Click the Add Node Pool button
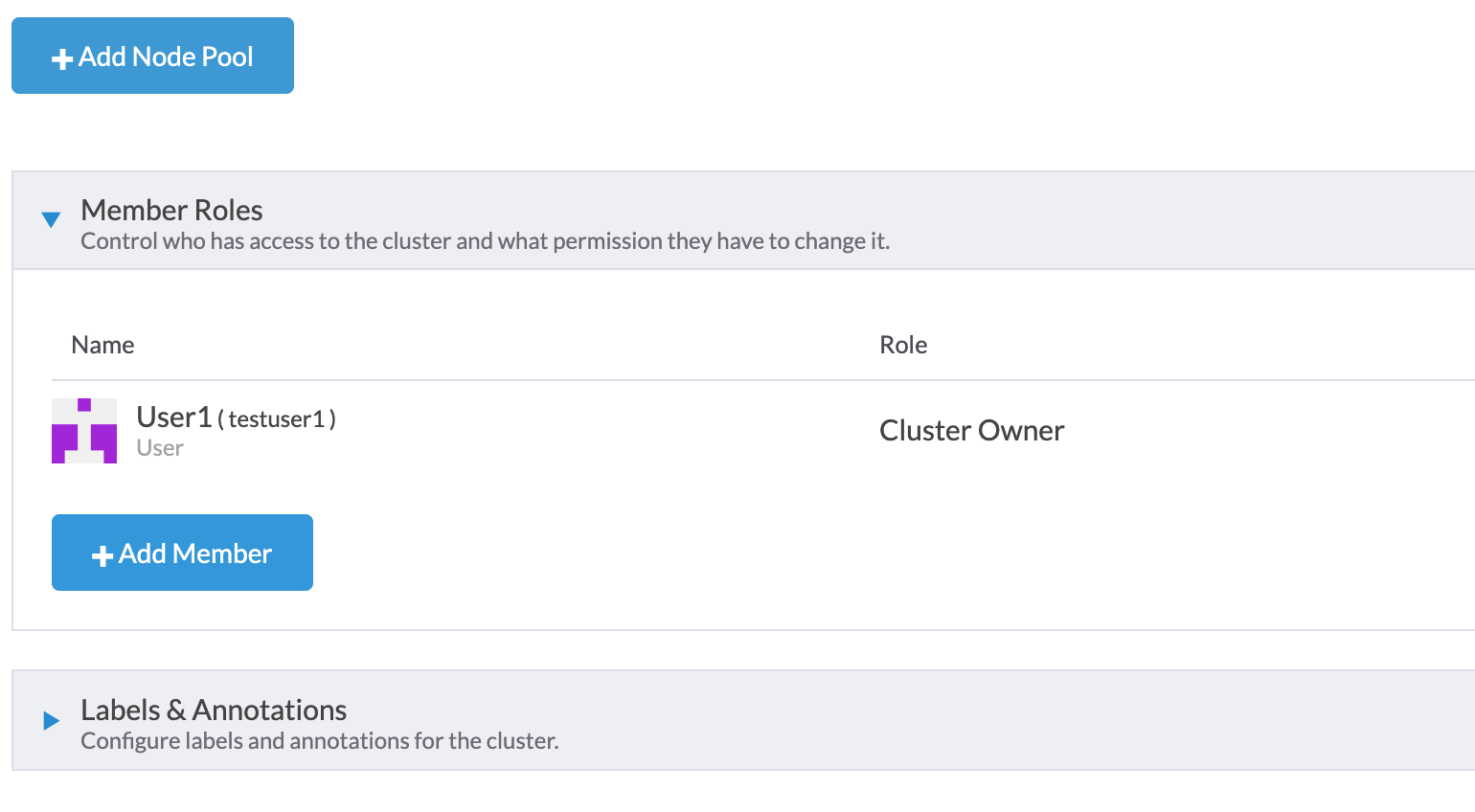Viewport: 1475px width, 812px height. pos(152,56)
